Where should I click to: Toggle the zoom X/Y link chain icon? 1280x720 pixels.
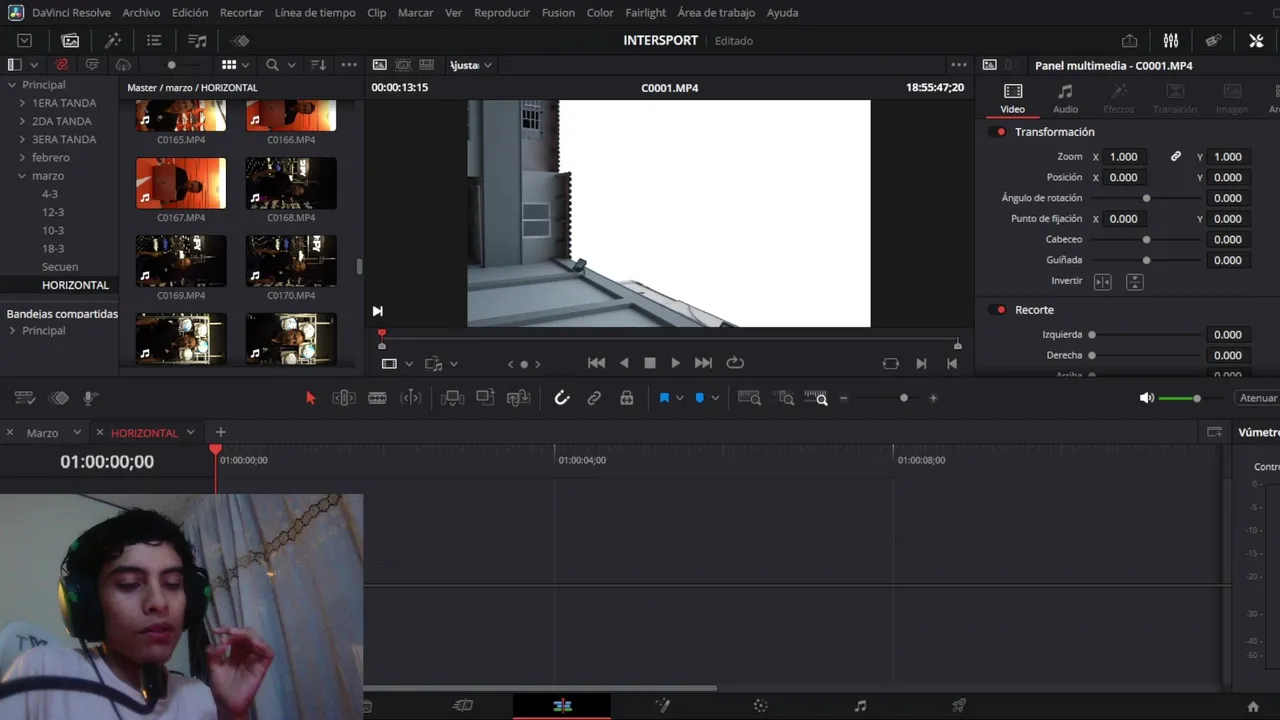(1176, 157)
